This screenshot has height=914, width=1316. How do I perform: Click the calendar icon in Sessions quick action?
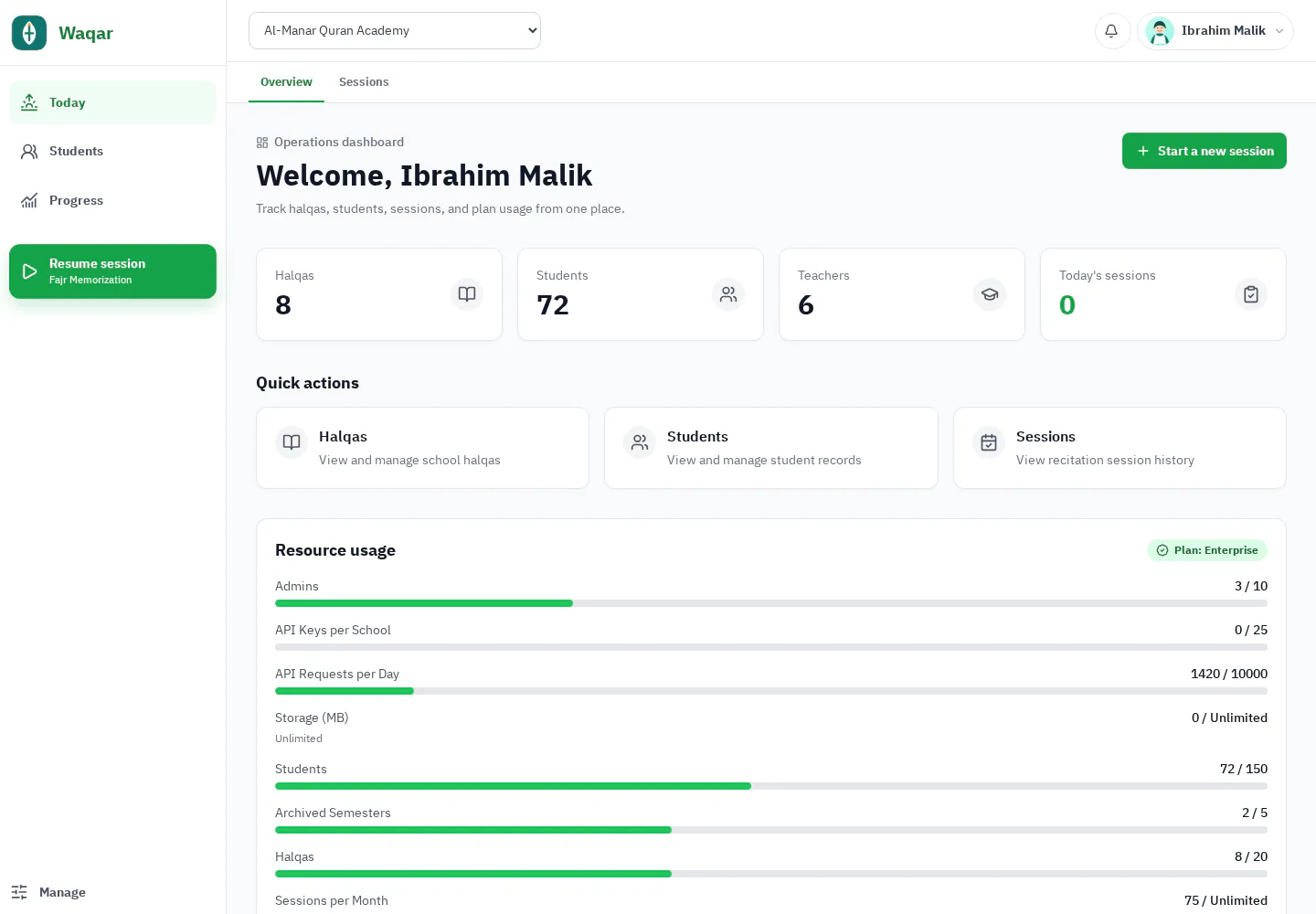[989, 442]
